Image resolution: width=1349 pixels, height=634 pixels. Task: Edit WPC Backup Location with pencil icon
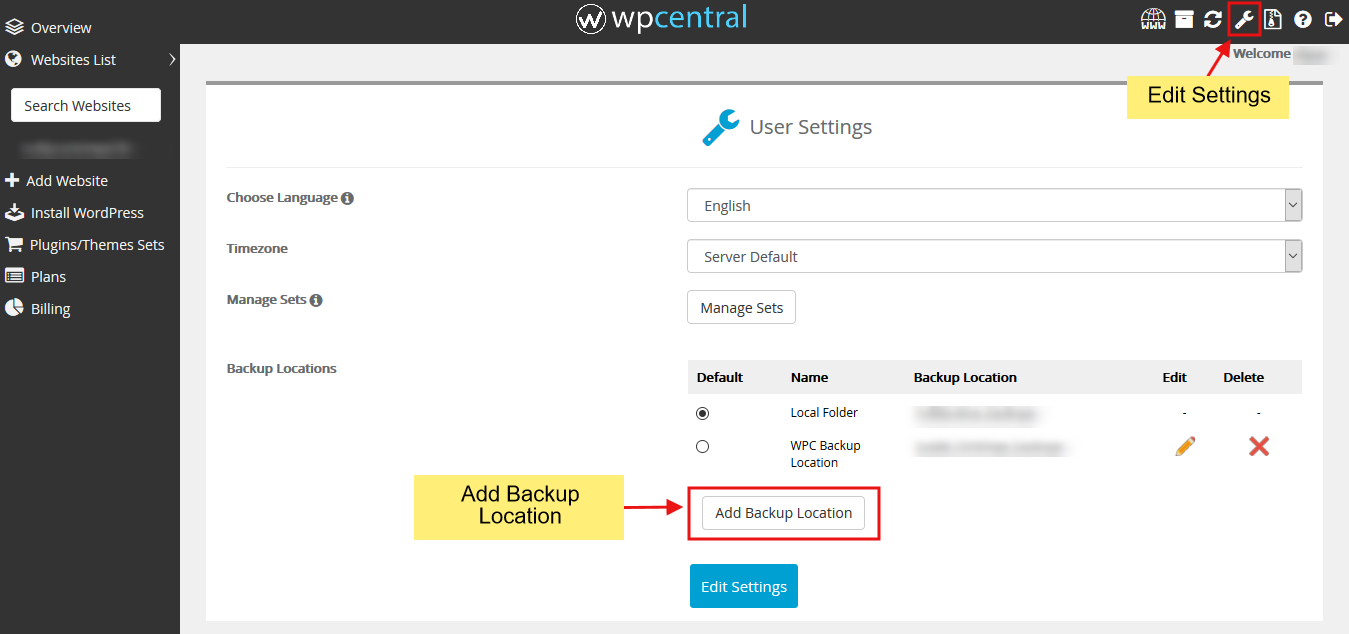click(x=1185, y=447)
